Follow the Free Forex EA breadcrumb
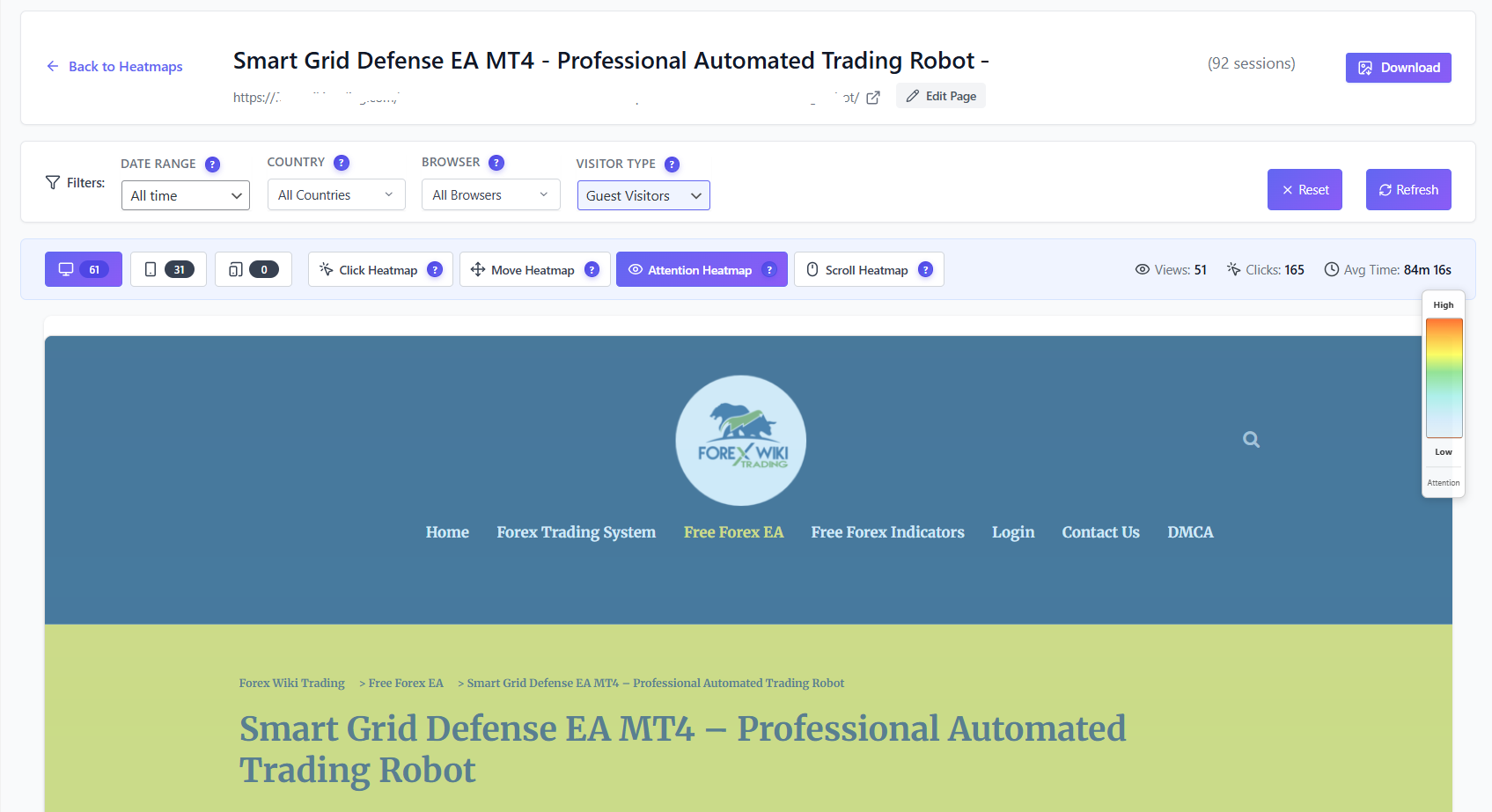Viewport: 1492px width, 812px height. click(406, 684)
